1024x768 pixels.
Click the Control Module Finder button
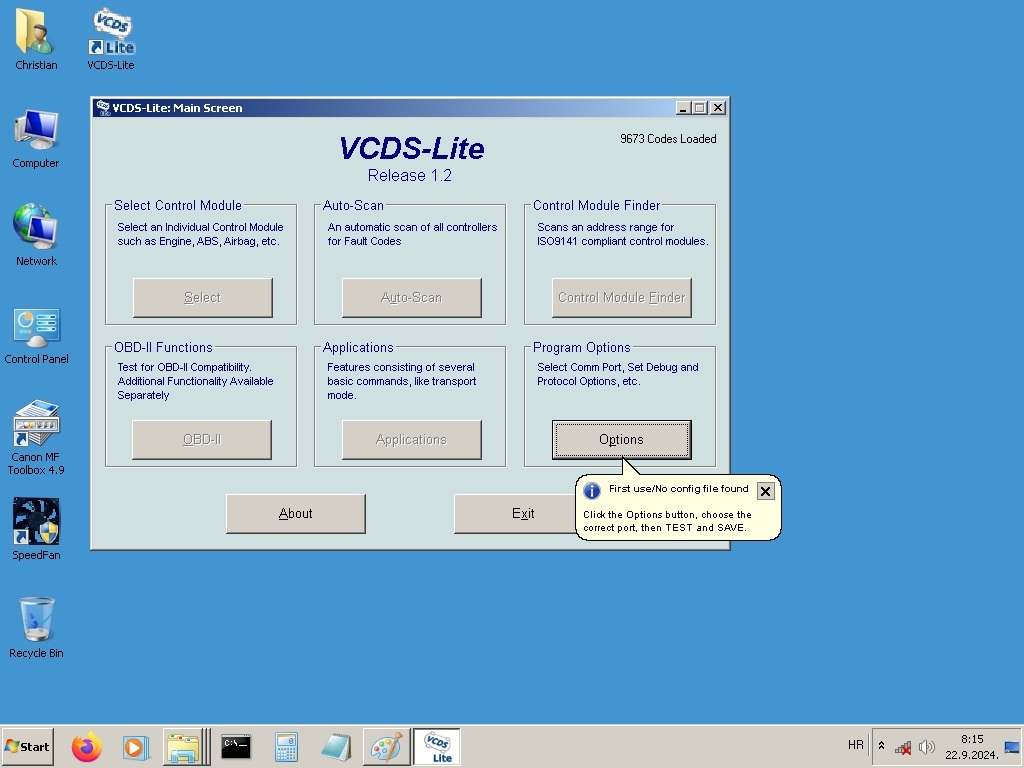click(621, 298)
